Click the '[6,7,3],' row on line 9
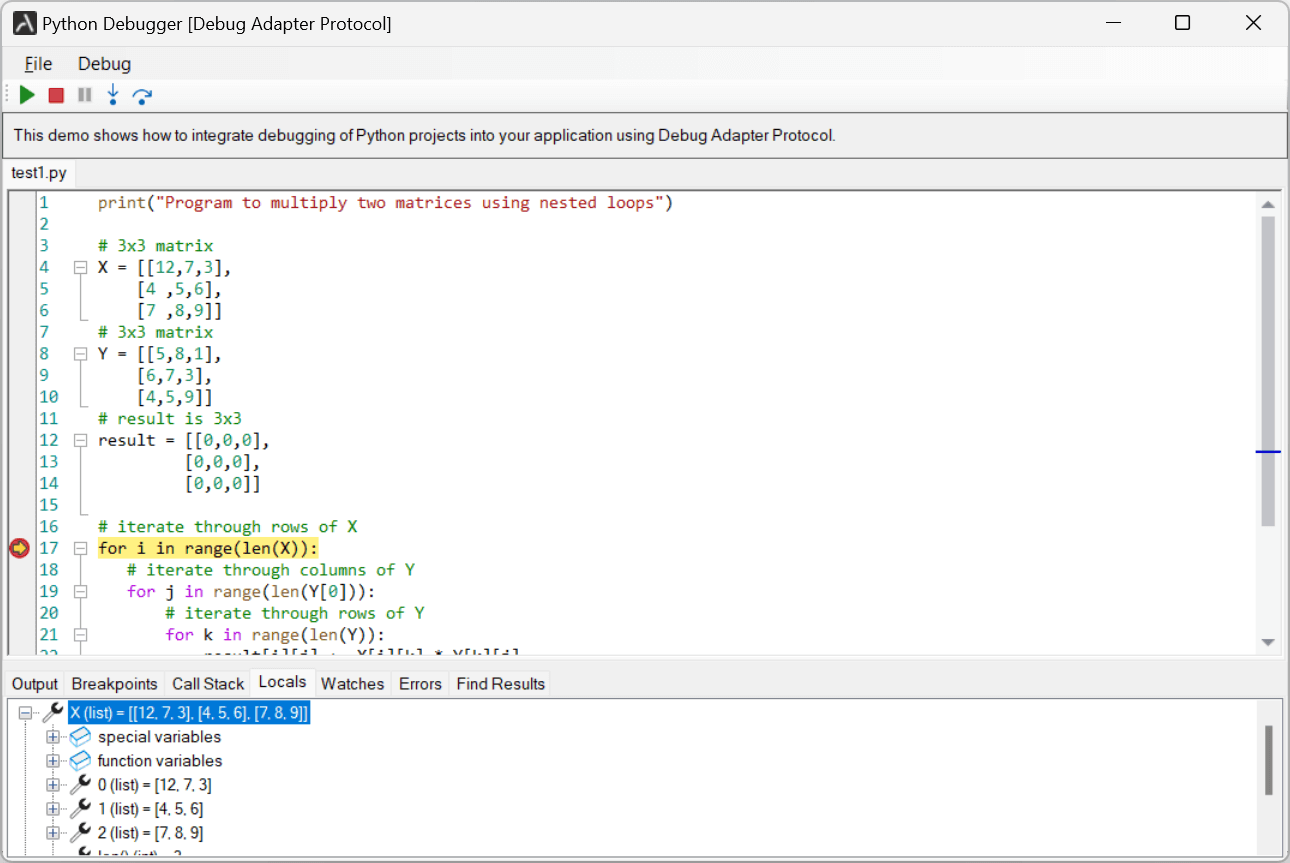1290x863 pixels. click(174, 376)
